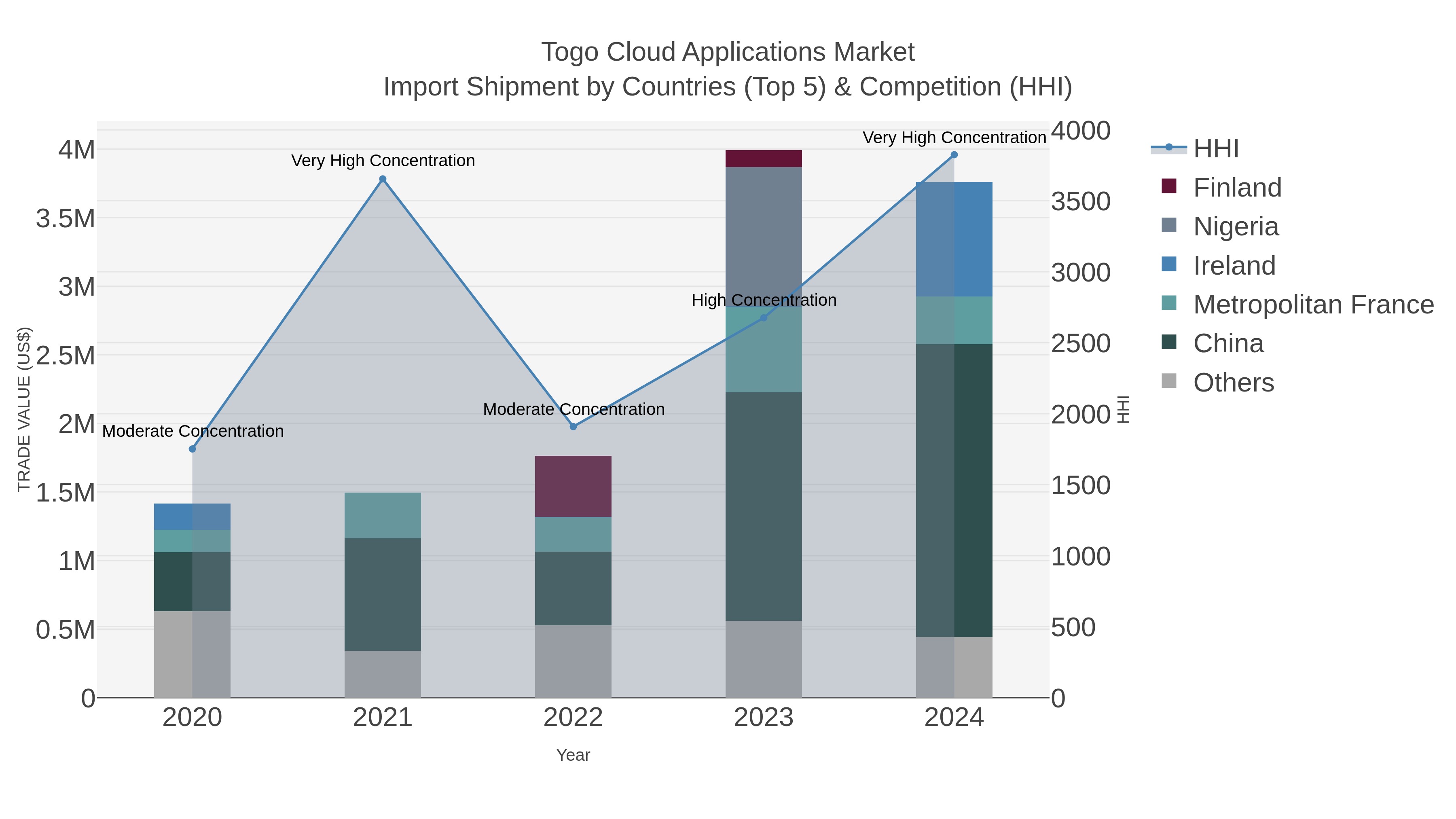Click the 2023 HHI data point
The height and width of the screenshot is (819, 1456).
coord(764,318)
